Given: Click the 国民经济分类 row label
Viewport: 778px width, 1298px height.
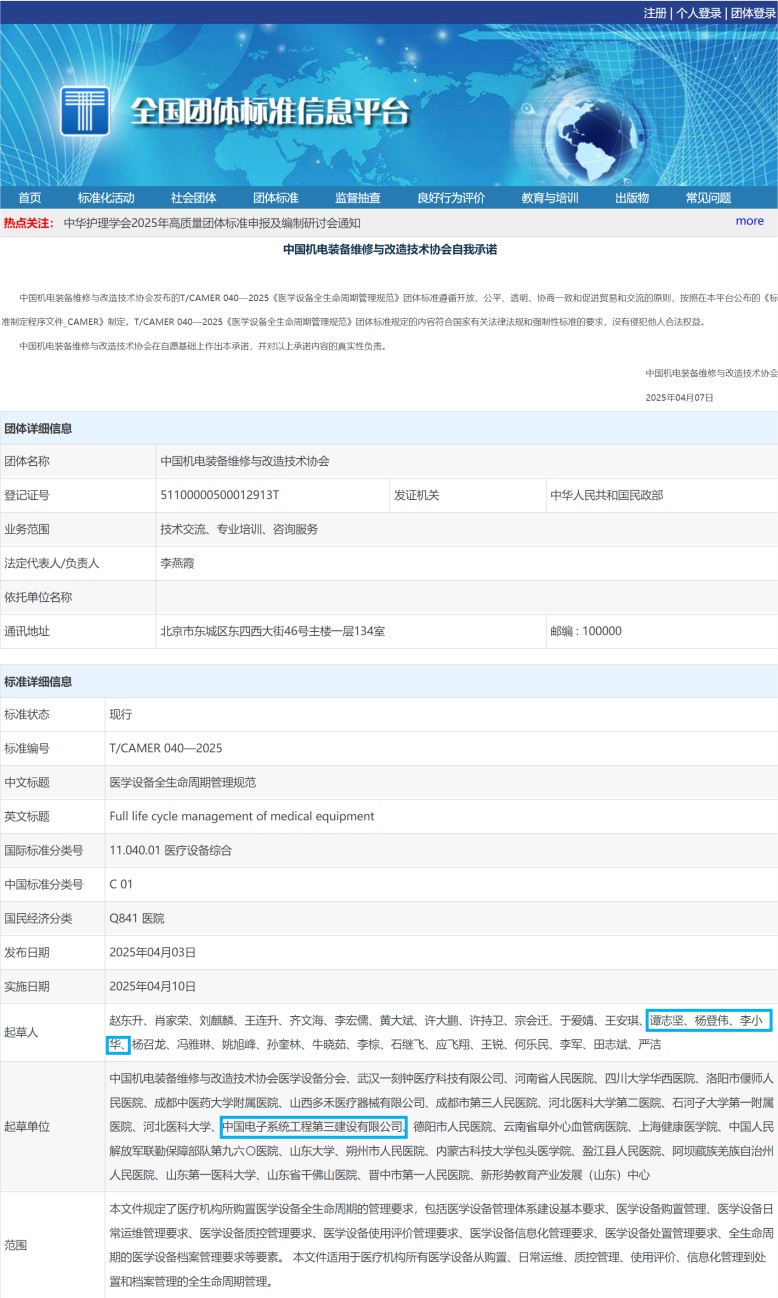Looking at the screenshot, I should (x=39, y=918).
